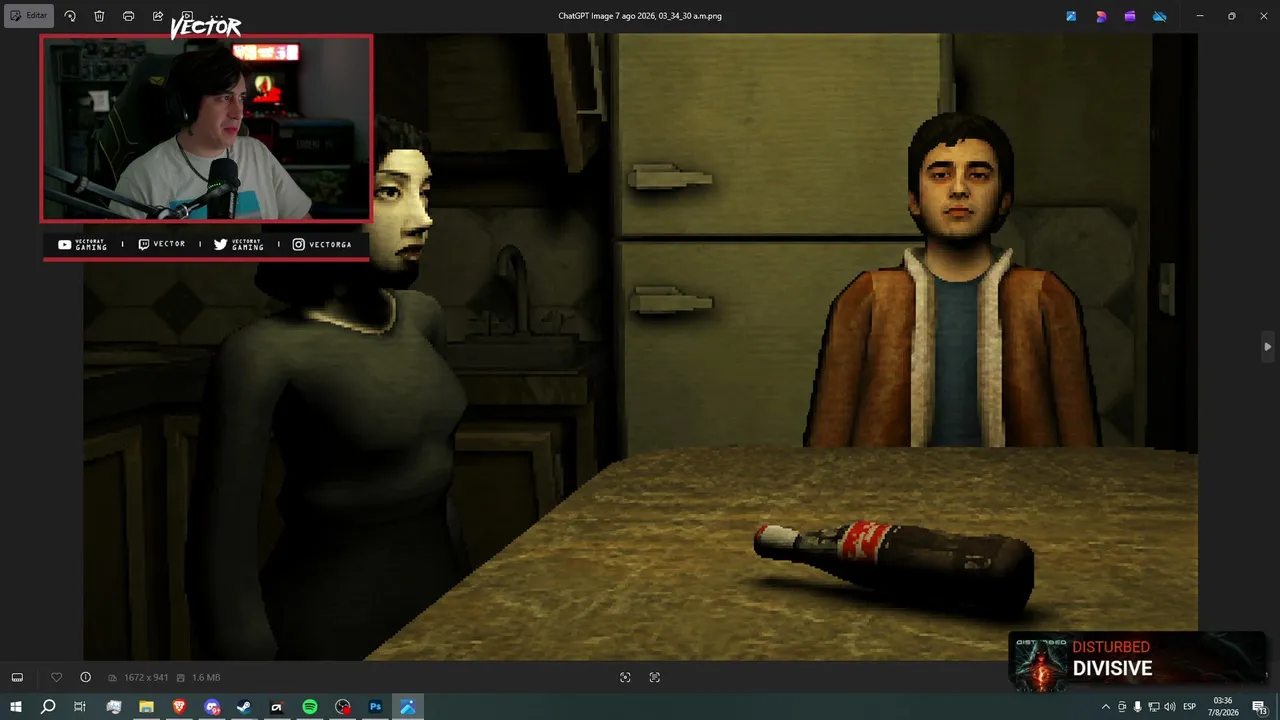Screen dimensions: 1280x720
Task: Launch the Designer icon in title bar
Action: point(1101,16)
